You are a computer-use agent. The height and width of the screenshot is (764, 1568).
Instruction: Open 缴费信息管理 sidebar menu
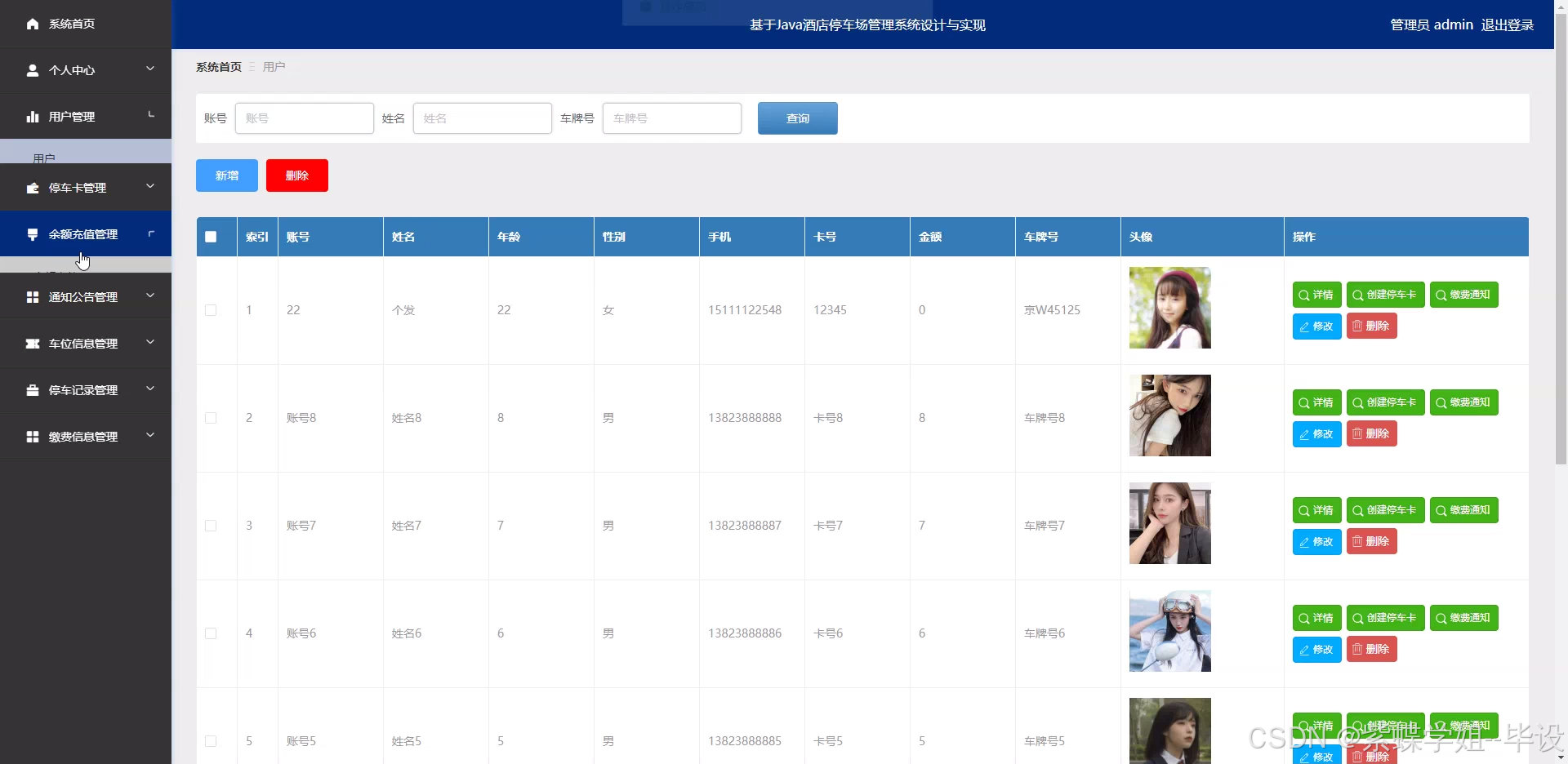(x=86, y=437)
